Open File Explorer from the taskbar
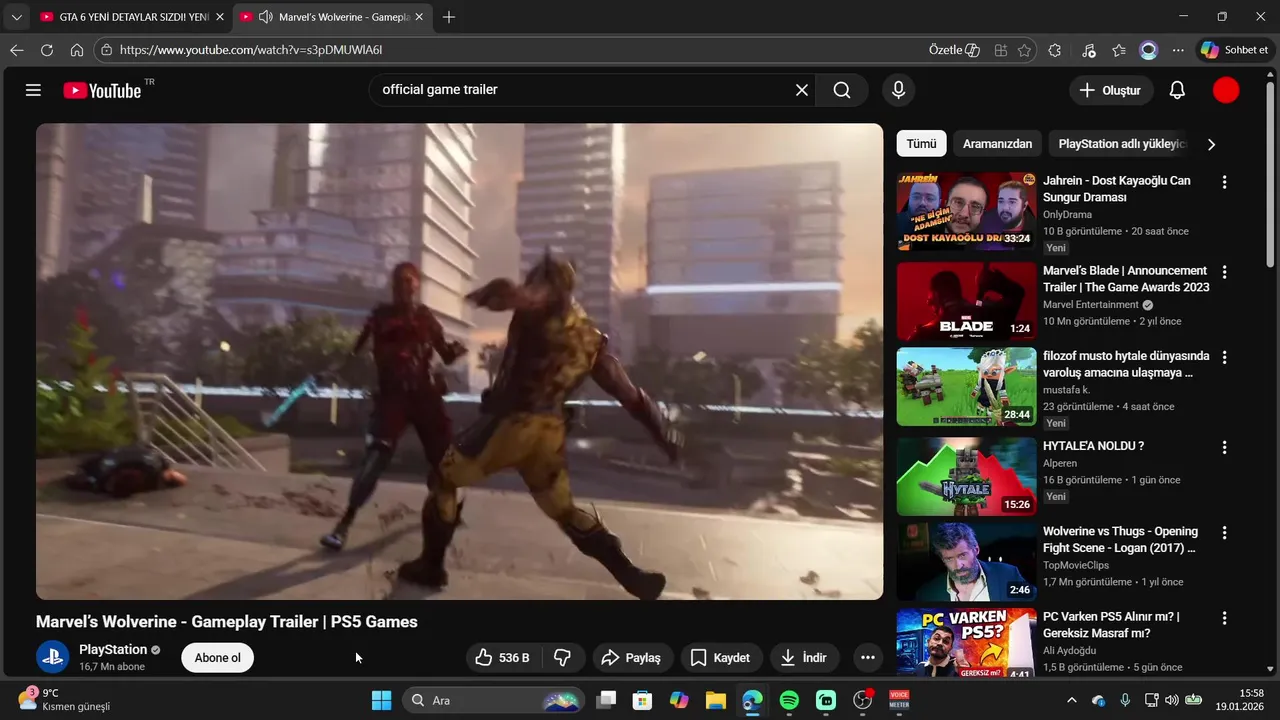 715,700
